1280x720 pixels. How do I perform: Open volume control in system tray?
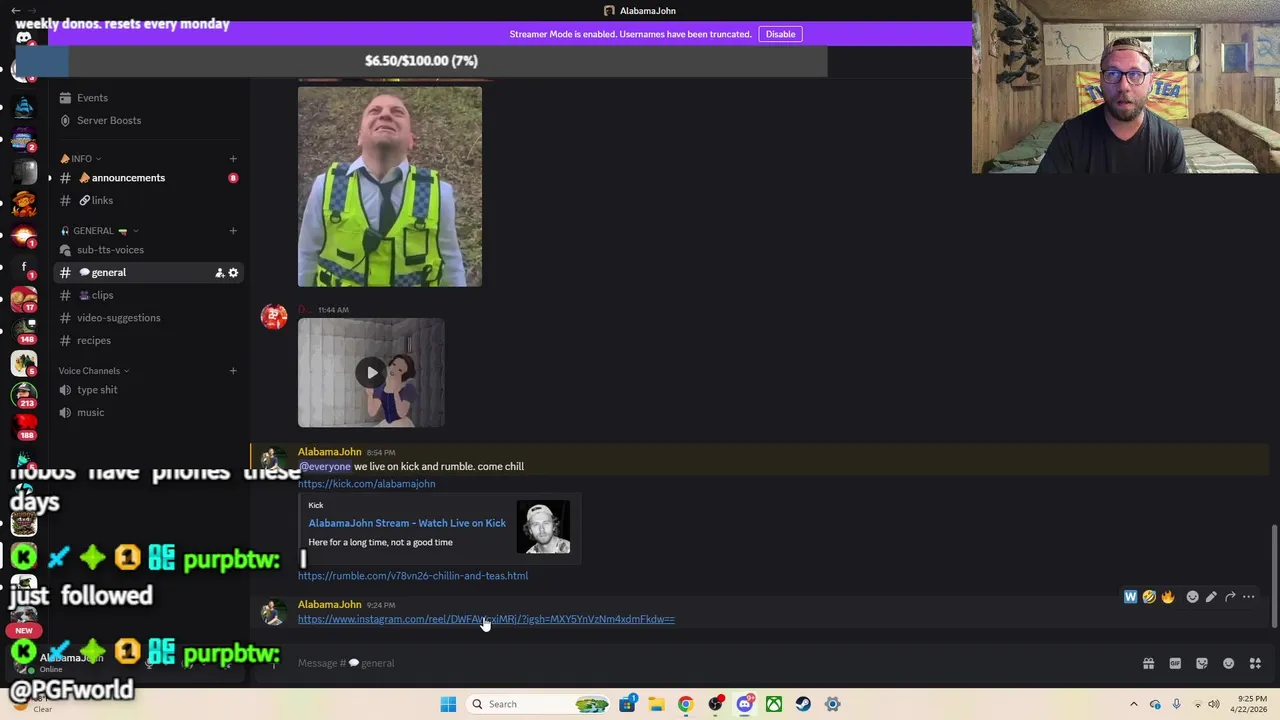click(x=1214, y=704)
